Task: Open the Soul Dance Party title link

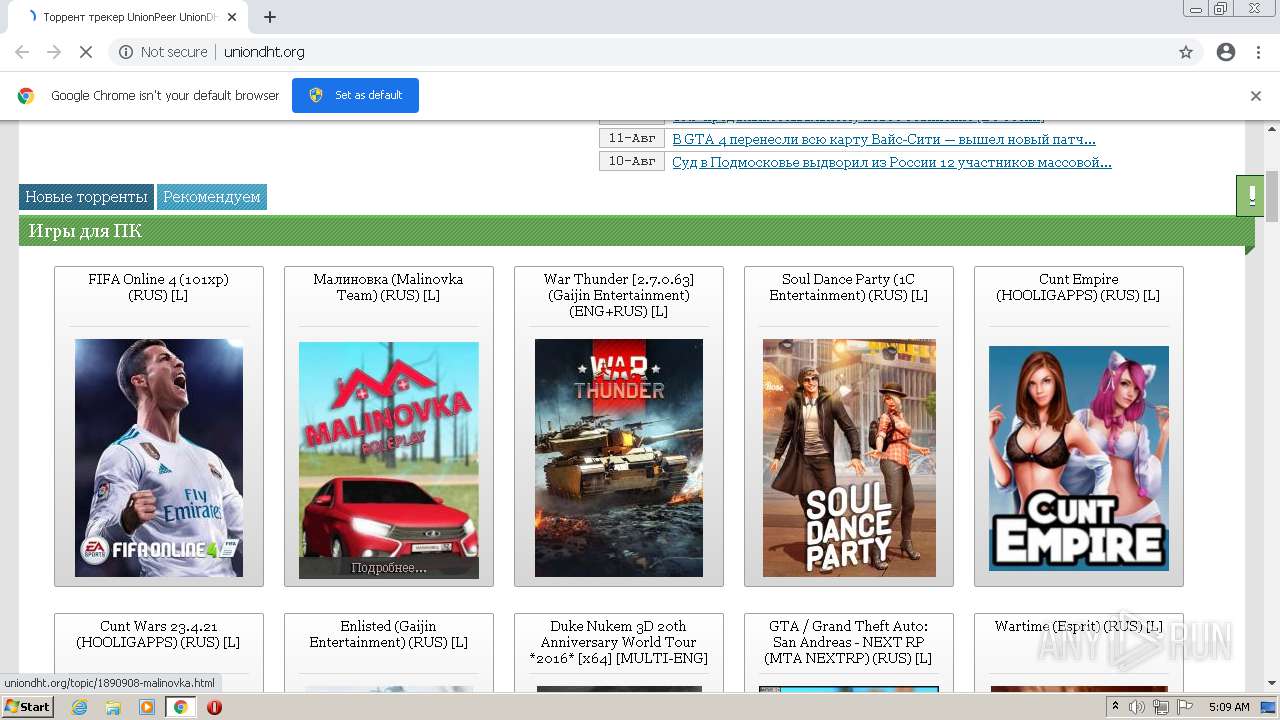Action: [848, 287]
